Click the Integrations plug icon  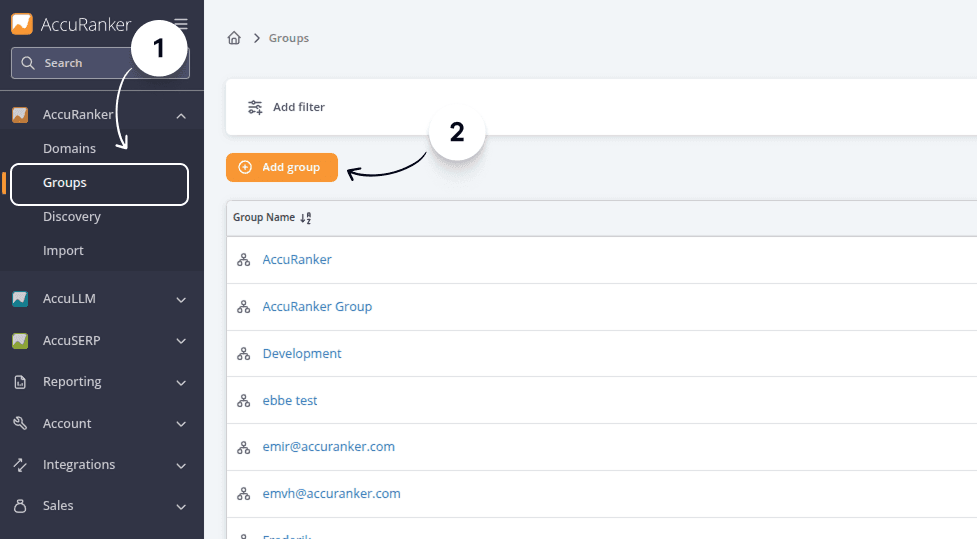coord(20,465)
